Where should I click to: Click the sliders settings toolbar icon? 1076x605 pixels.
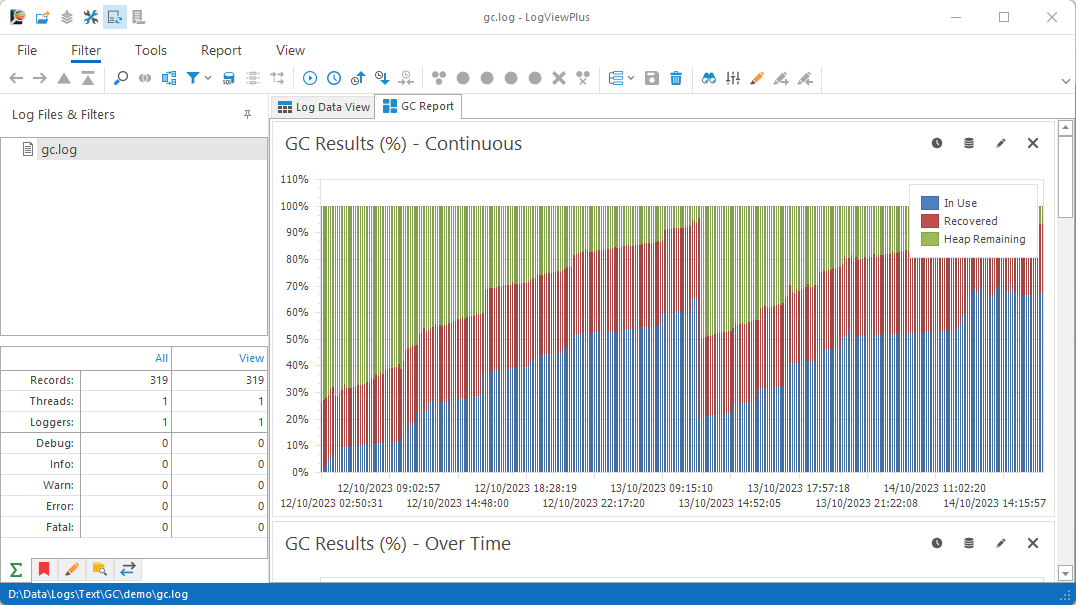pyautogui.click(x=733, y=78)
